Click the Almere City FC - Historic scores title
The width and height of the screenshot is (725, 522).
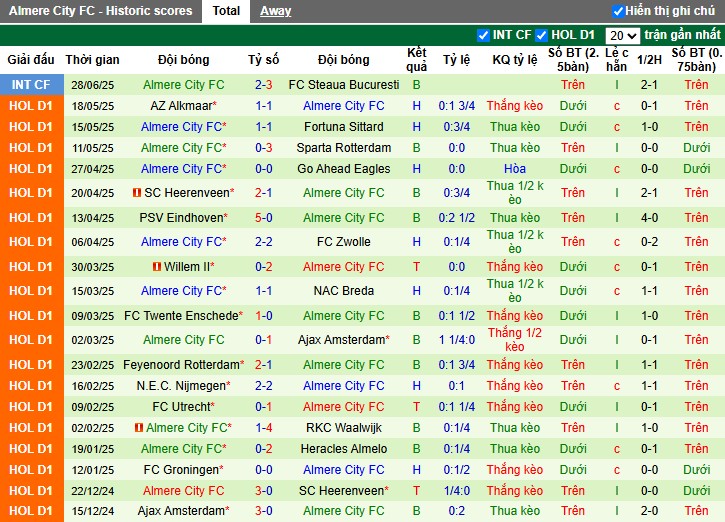(x=100, y=11)
